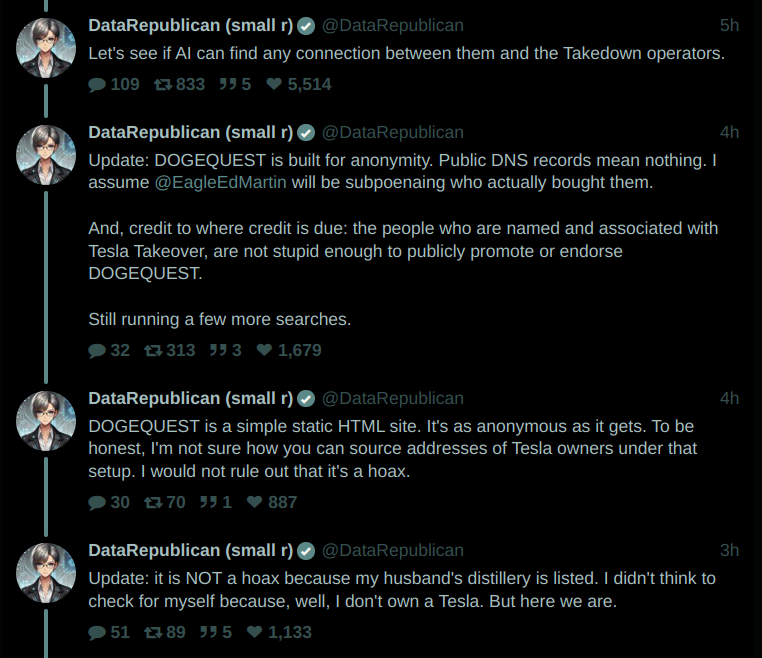This screenshot has height=658, width=762.
Task: Open the 5h timestamp of the first tweet
Action: 729,25
